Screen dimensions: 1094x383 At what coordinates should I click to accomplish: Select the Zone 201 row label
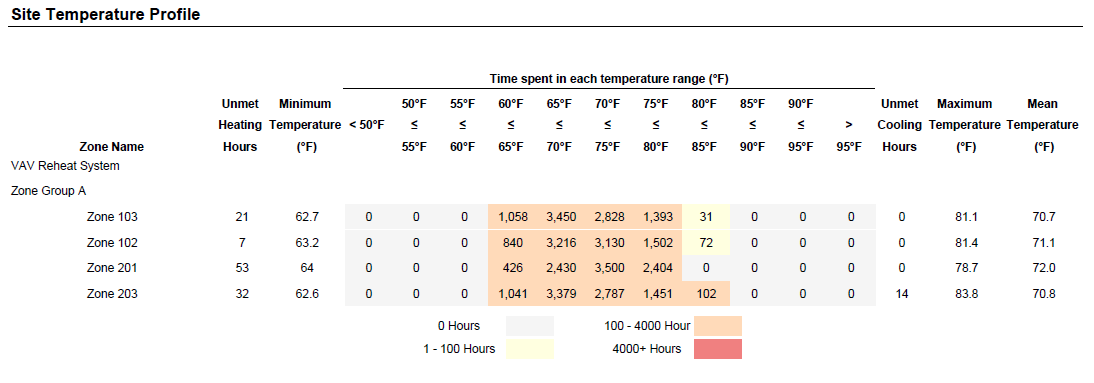click(x=112, y=269)
